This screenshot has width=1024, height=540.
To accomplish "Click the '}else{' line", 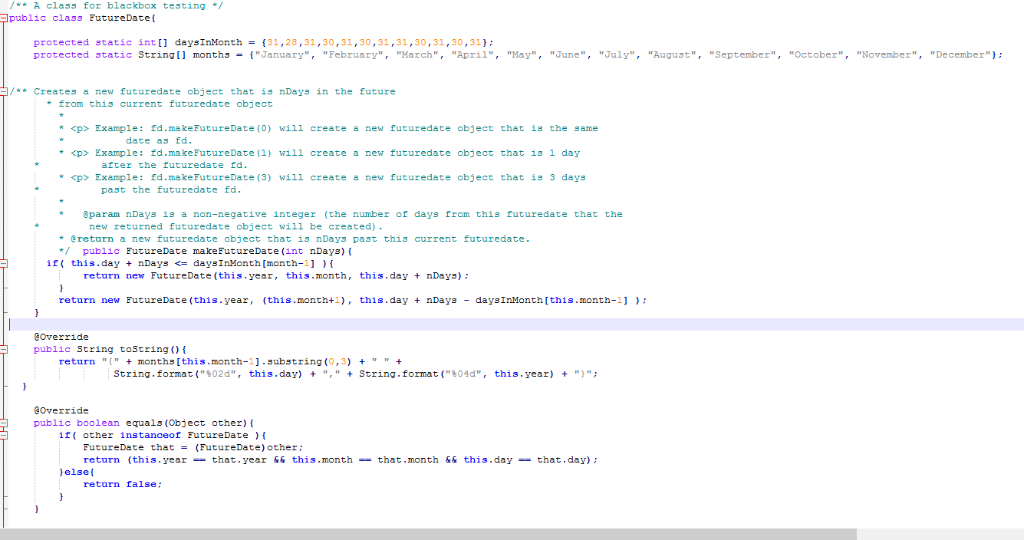I will point(76,472).
